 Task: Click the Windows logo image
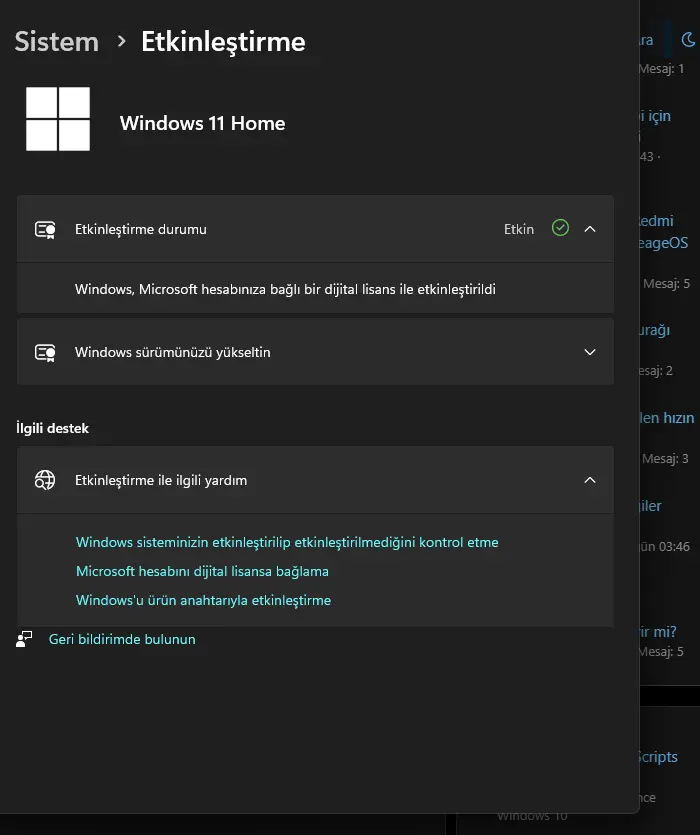[58, 119]
